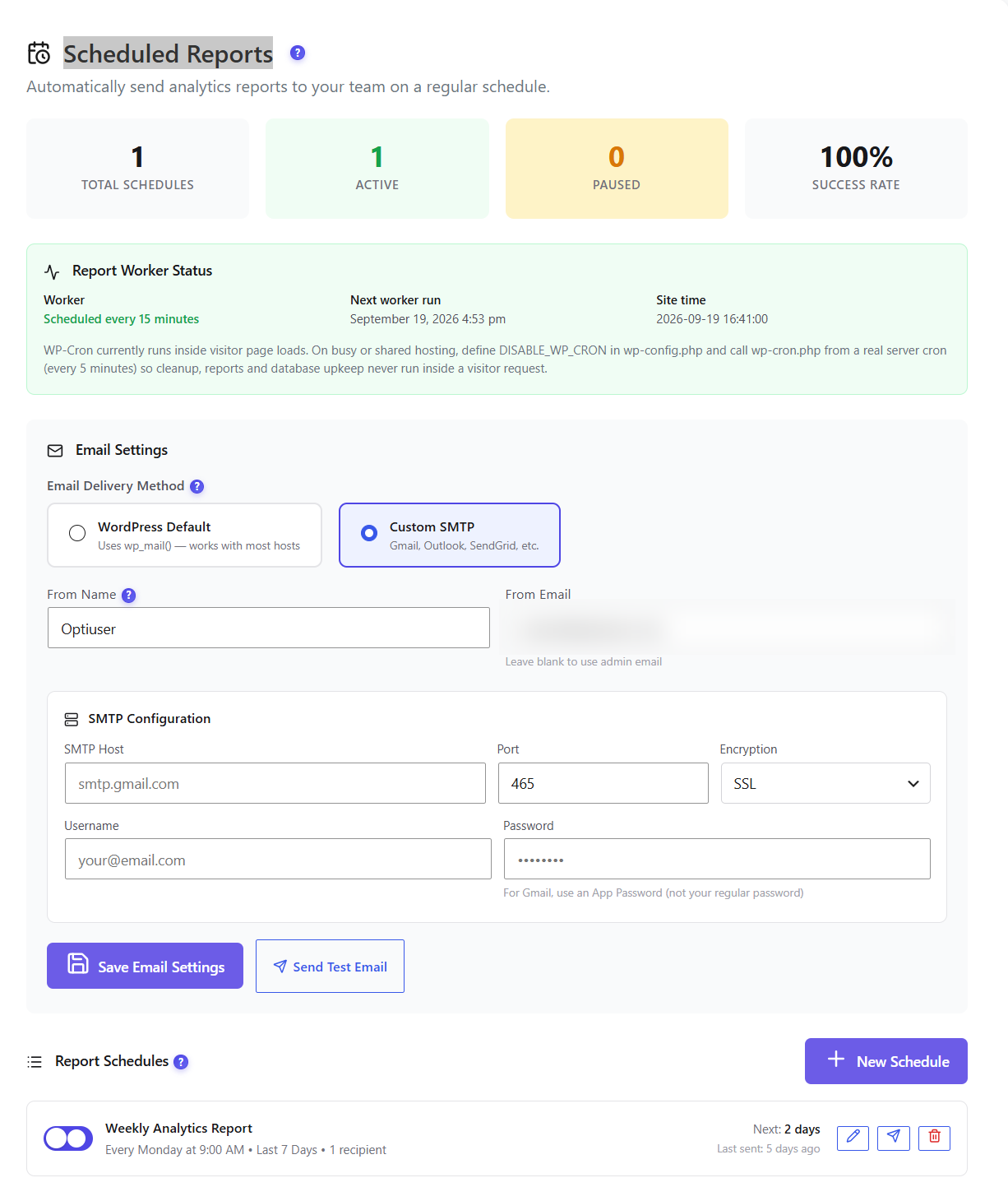Click the Email Settings envelope icon
This screenshot has width=1008, height=1187.
pos(55,451)
